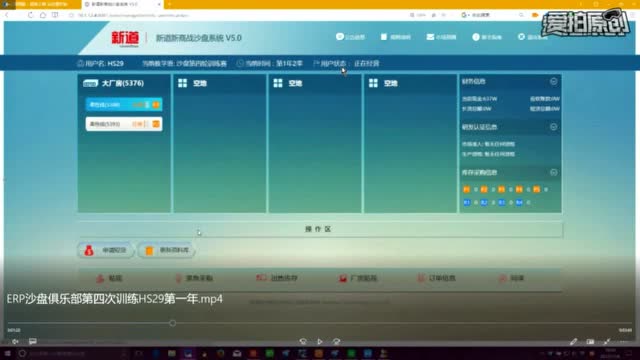Click grid icon of first 空地 panel
Screen dimensions: 640x360
tap(182, 83)
